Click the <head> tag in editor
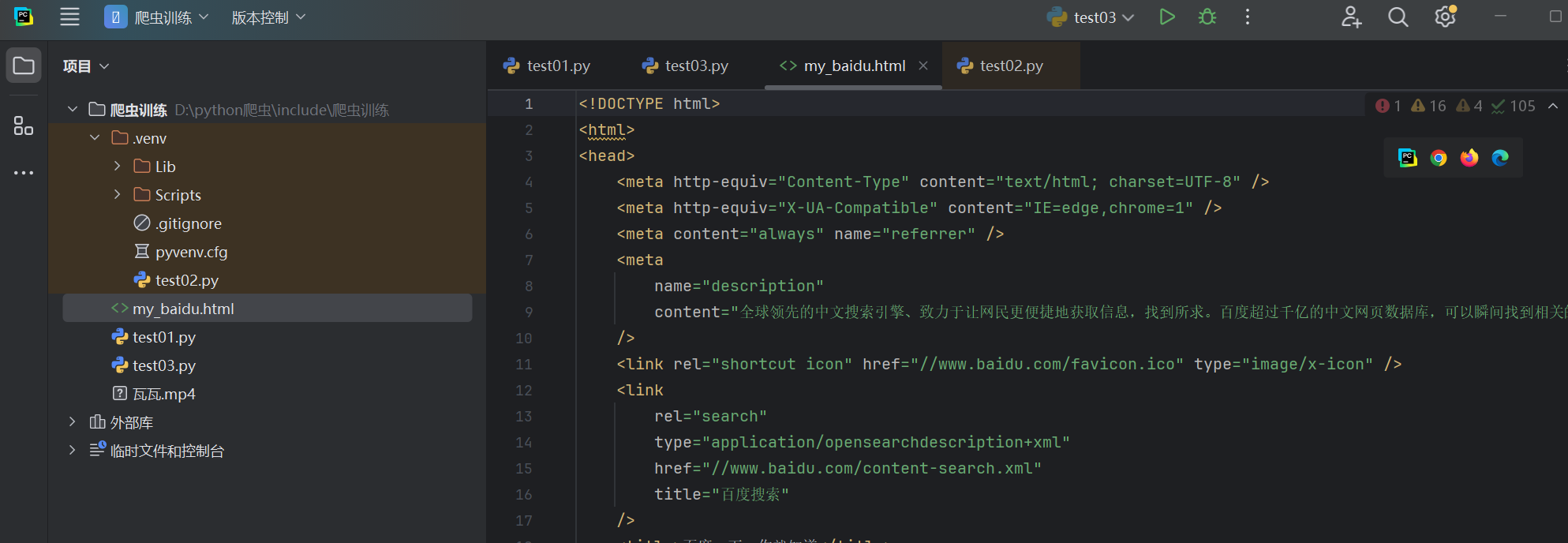Image resolution: width=1568 pixels, height=543 pixels. click(607, 155)
